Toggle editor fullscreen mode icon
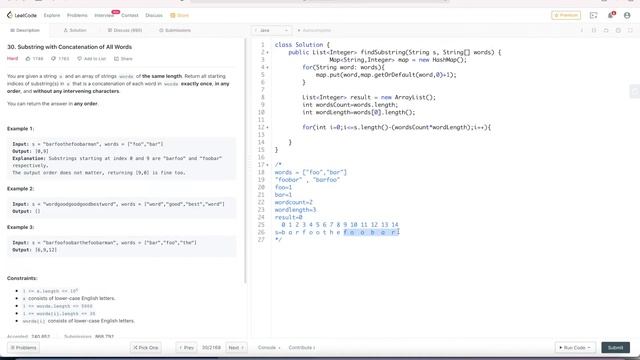This screenshot has height=360, width=640. click(x=630, y=30)
